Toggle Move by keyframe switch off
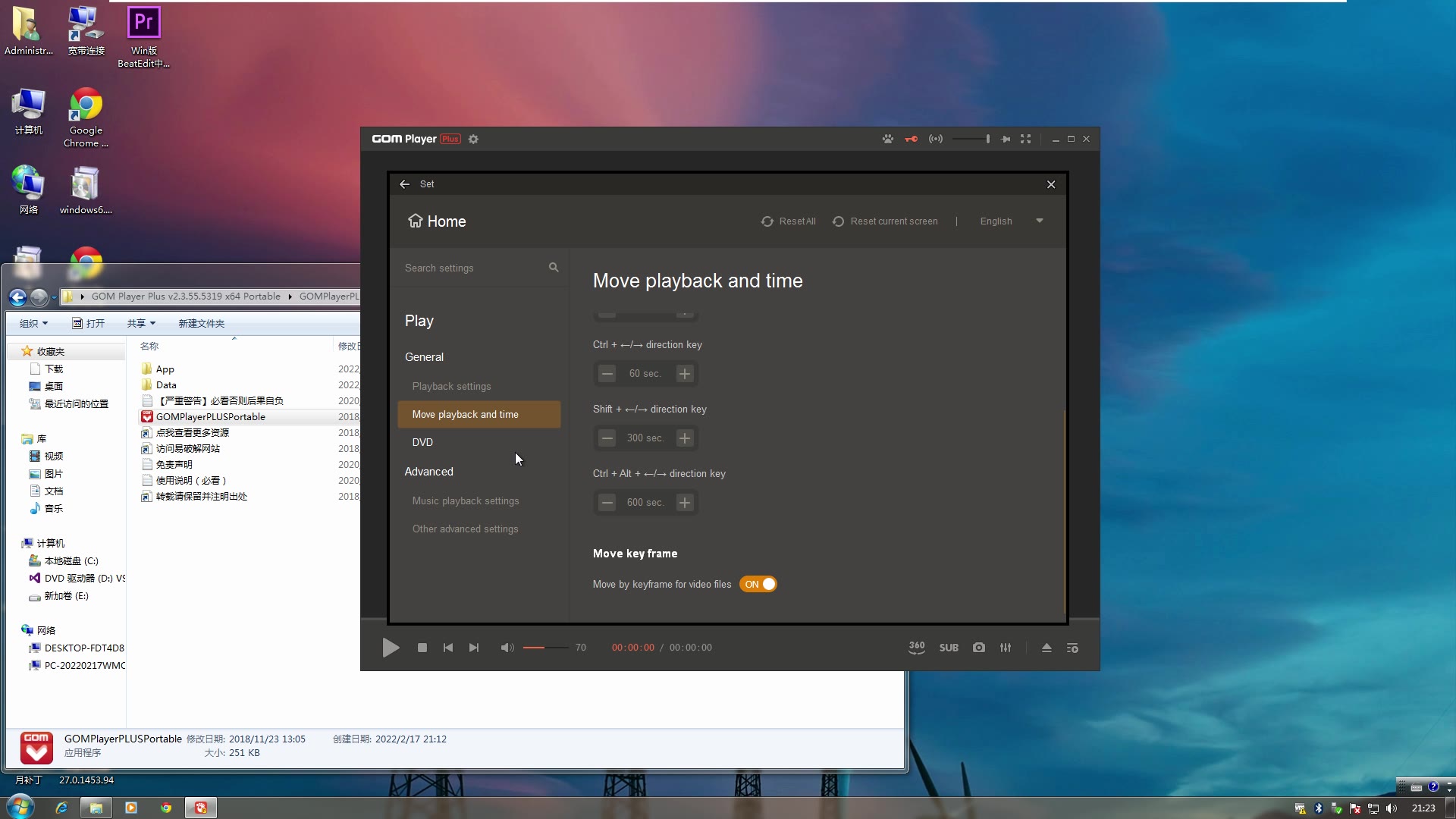 pyautogui.click(x=758, y=584)
